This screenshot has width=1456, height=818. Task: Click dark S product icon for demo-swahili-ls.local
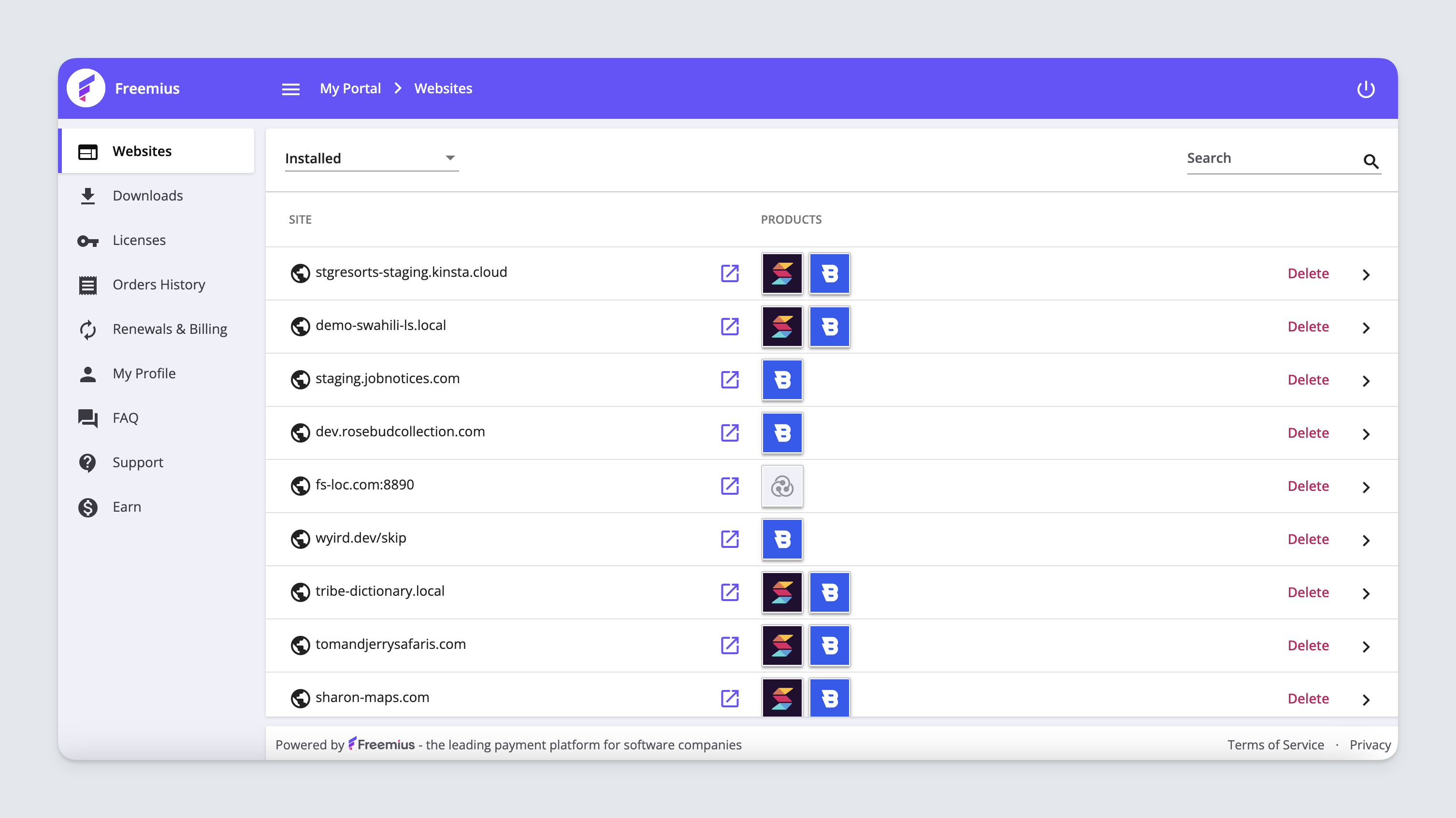782,327
